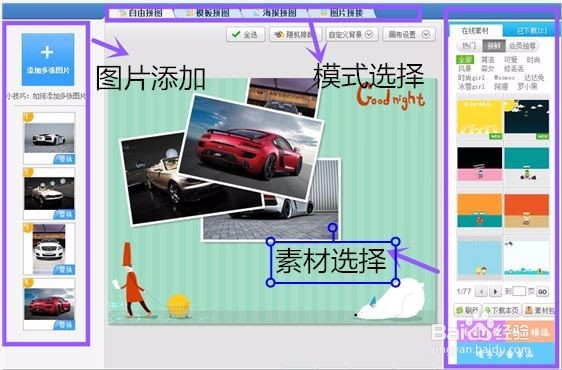
Task: Click 替换 on the fourth thumbnail
Action: [65, 325]
